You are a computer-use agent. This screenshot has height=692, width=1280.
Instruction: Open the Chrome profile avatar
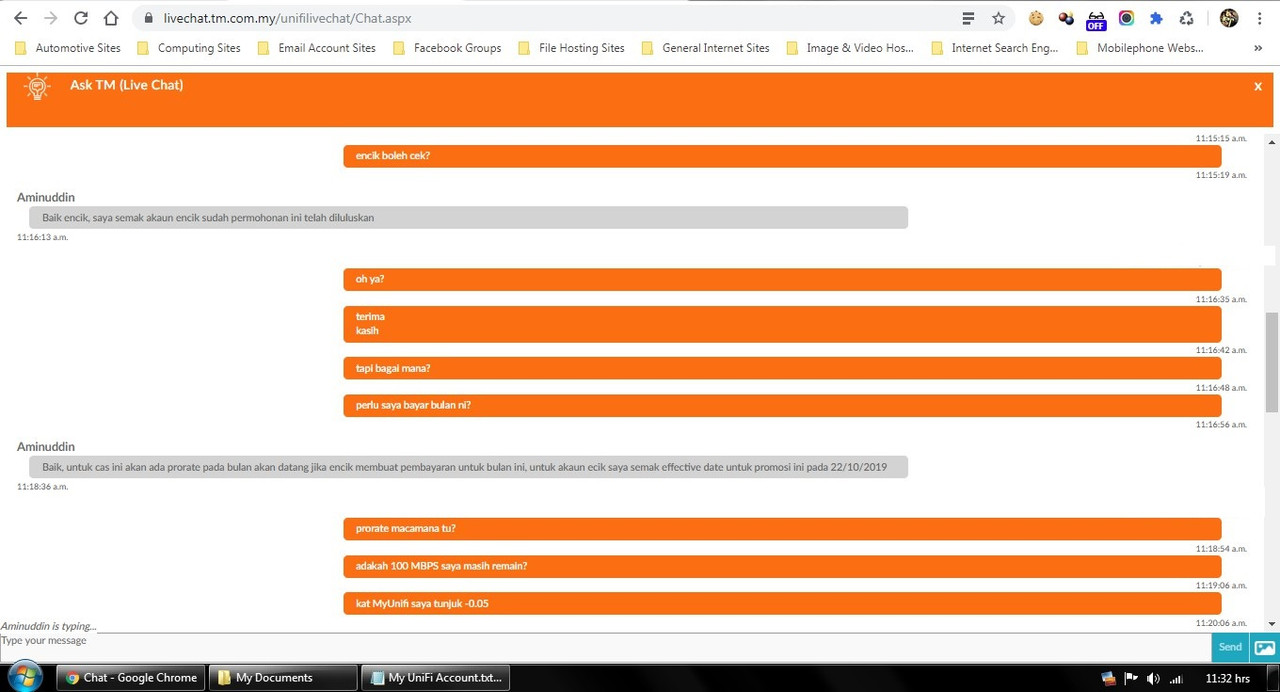click(x=1229, y=18)
